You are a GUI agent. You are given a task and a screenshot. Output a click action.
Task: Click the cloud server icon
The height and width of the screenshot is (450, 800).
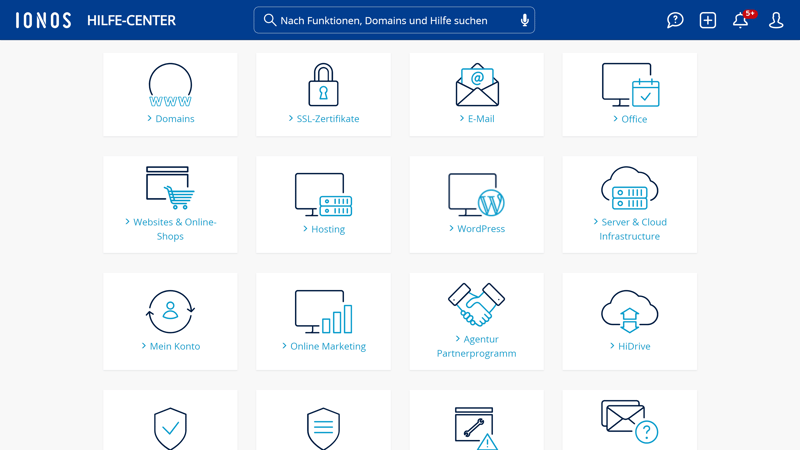[630, 188]
